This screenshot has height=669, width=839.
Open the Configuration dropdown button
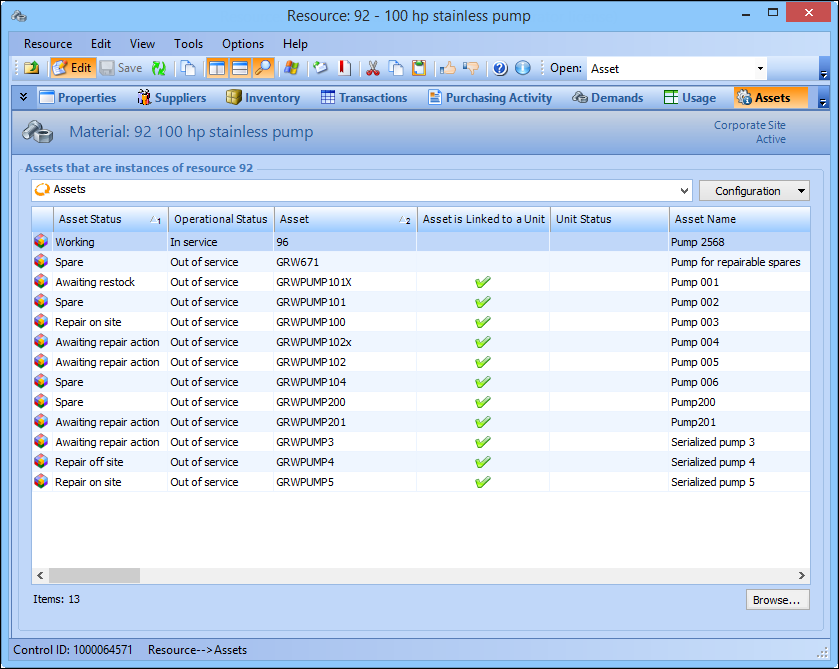[754, 190]
